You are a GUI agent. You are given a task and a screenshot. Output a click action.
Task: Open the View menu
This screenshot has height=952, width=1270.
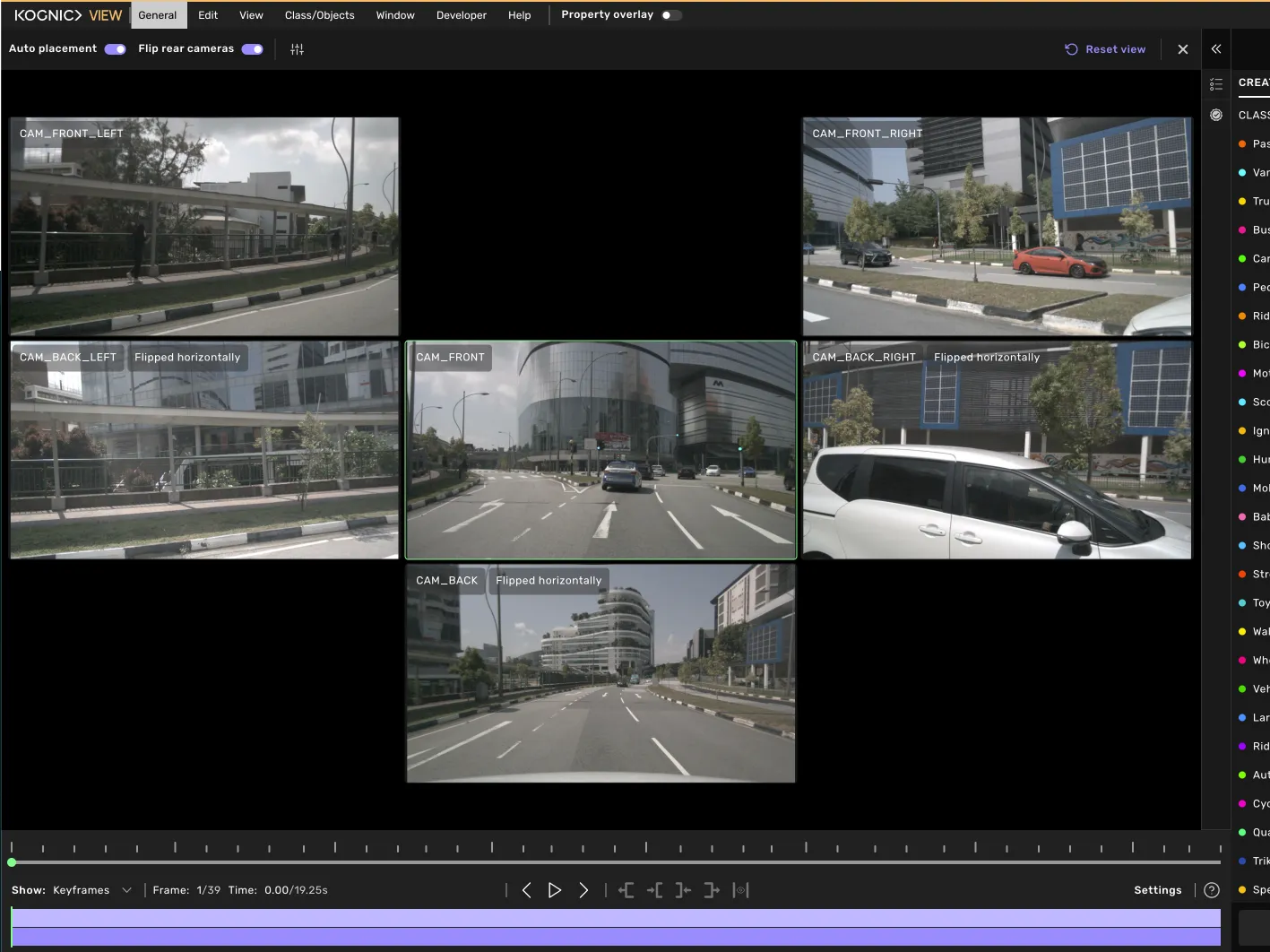(252, 15)
